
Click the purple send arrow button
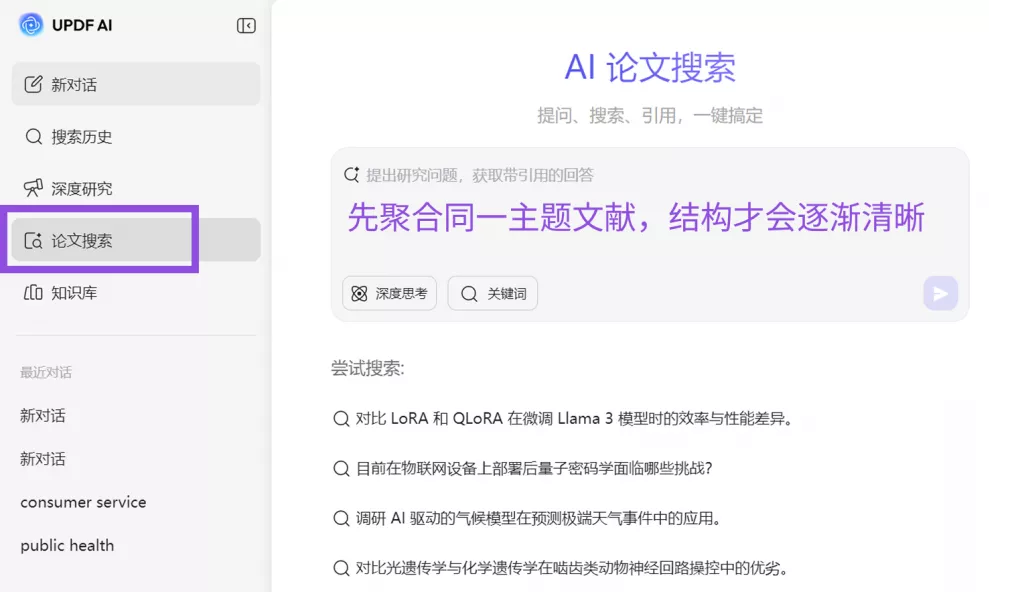coord(940,293)
